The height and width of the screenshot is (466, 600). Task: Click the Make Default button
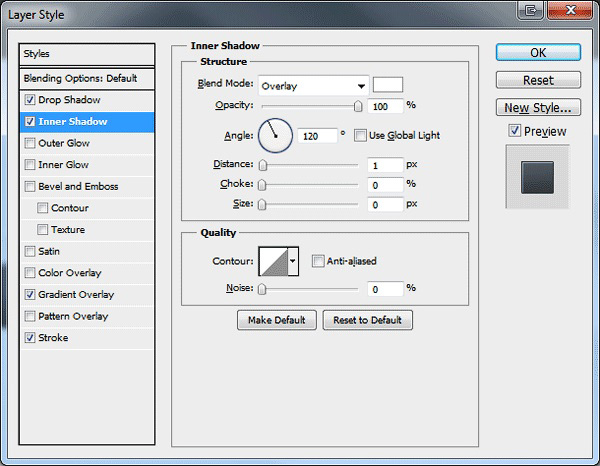click(277, 320)
